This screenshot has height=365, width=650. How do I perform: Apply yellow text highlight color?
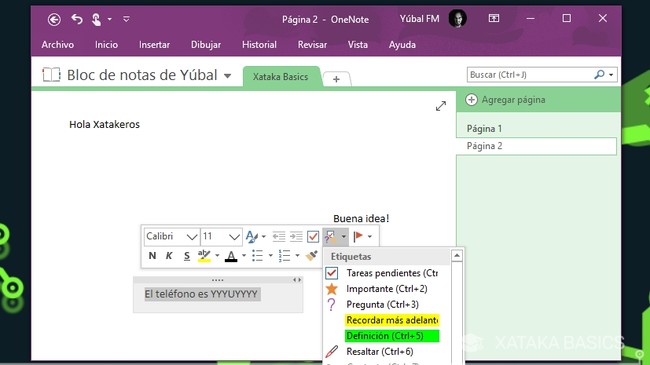pos(204,256)
